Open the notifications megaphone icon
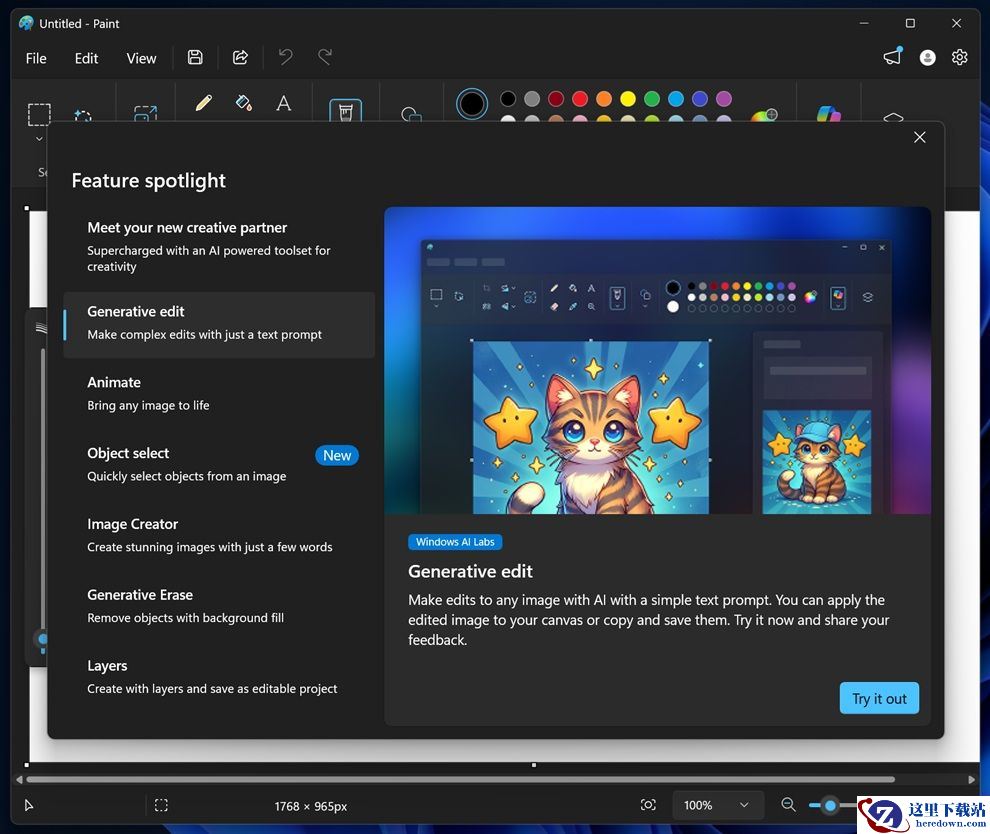 click(x=892, y=58)
